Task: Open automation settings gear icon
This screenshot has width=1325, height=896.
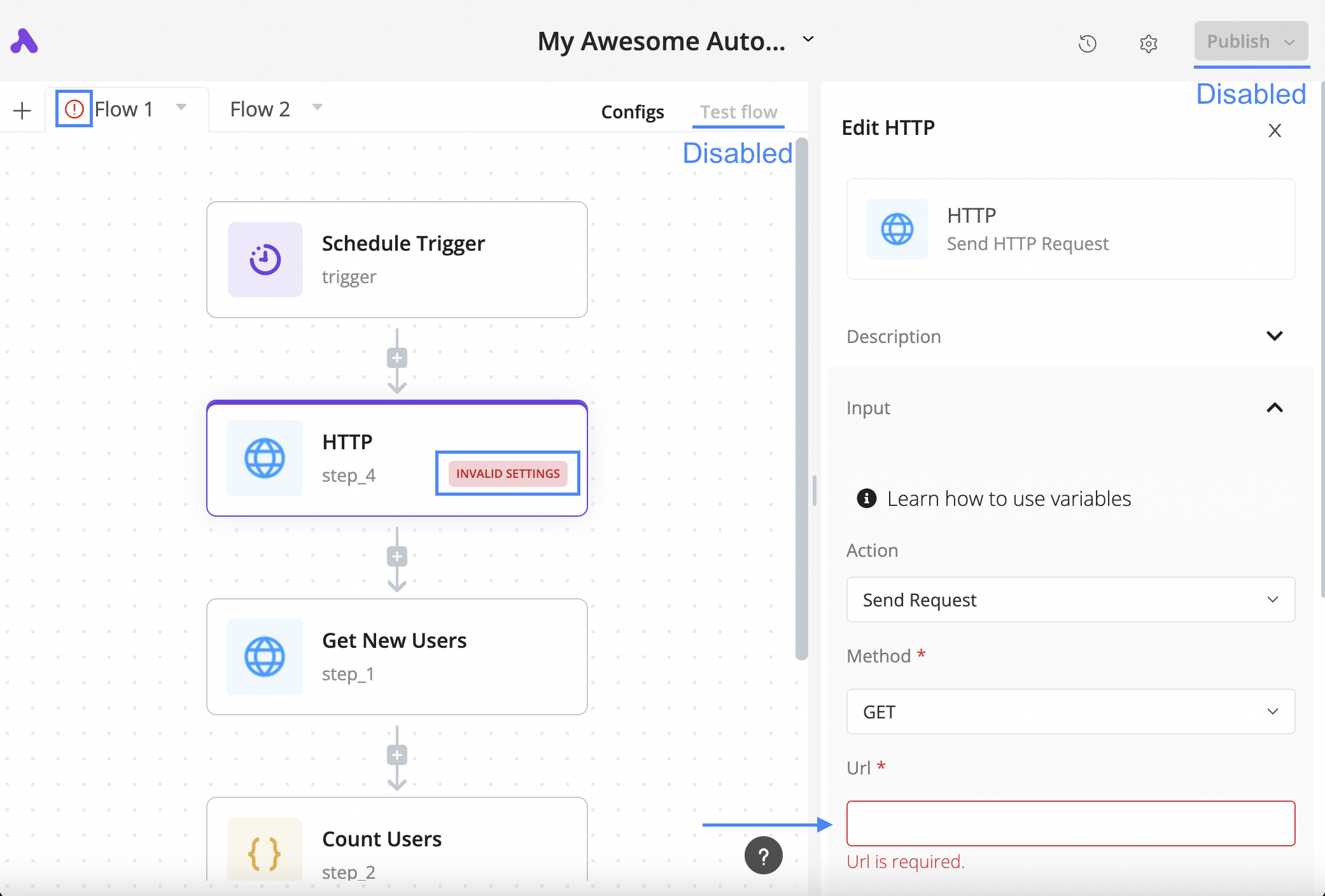Action: [x=1148, y=43]
